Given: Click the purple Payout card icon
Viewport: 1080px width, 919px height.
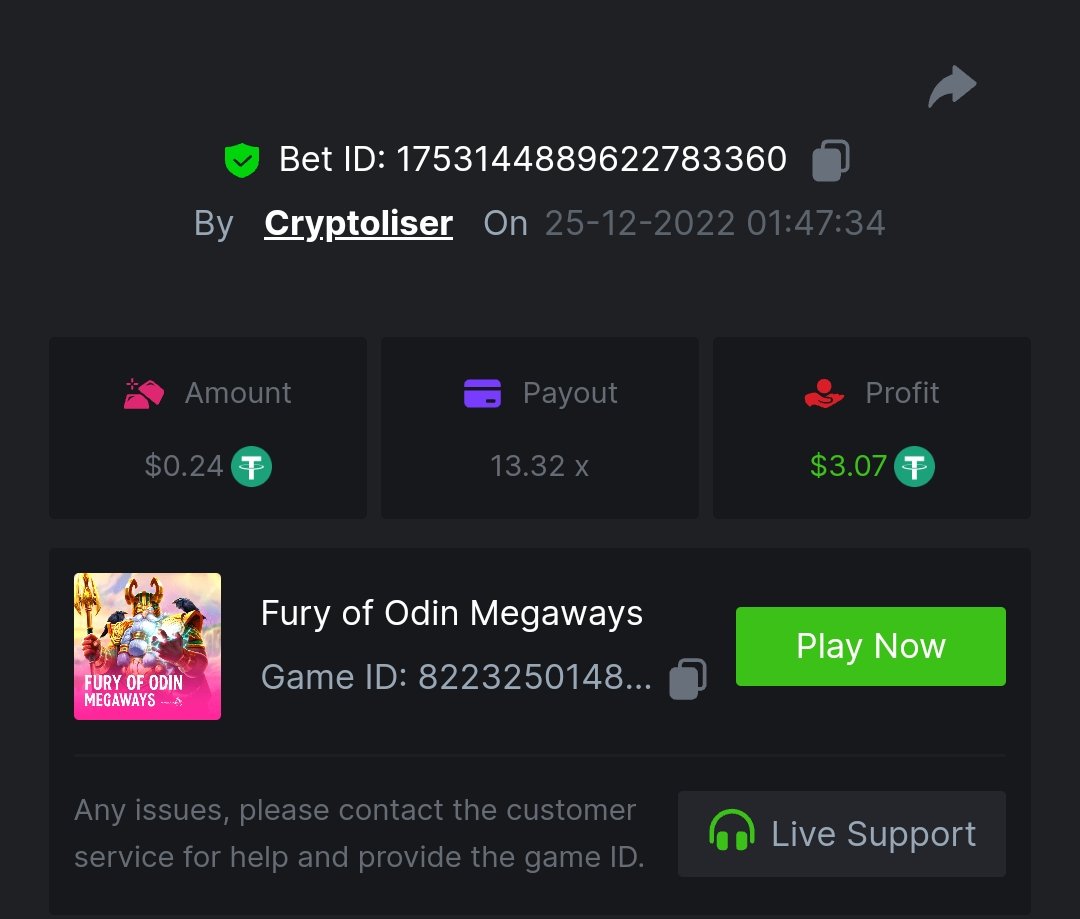Looking at the screenshot, I should pos(482,393).
